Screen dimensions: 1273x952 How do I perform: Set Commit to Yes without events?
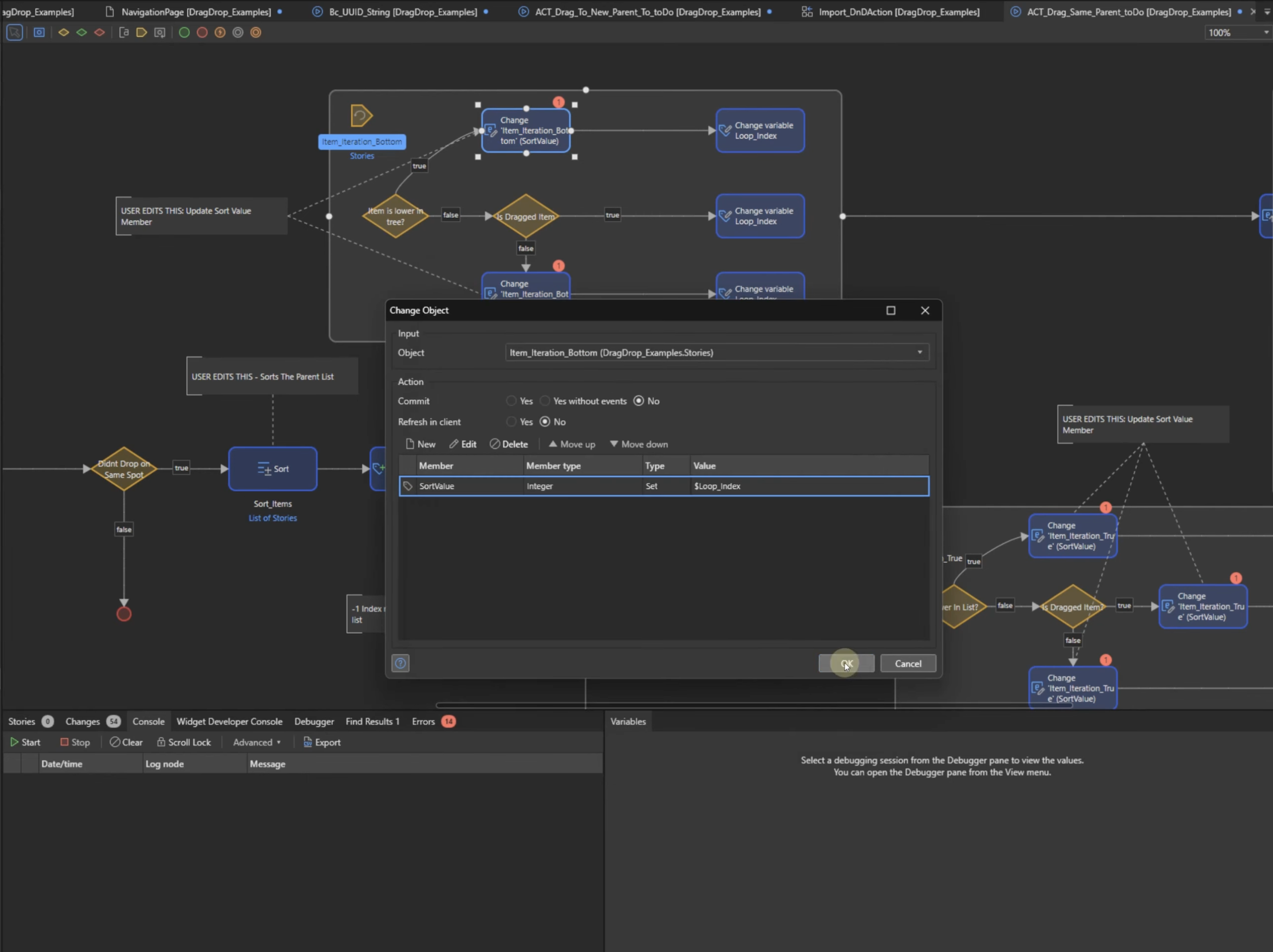tap(545, 401)
